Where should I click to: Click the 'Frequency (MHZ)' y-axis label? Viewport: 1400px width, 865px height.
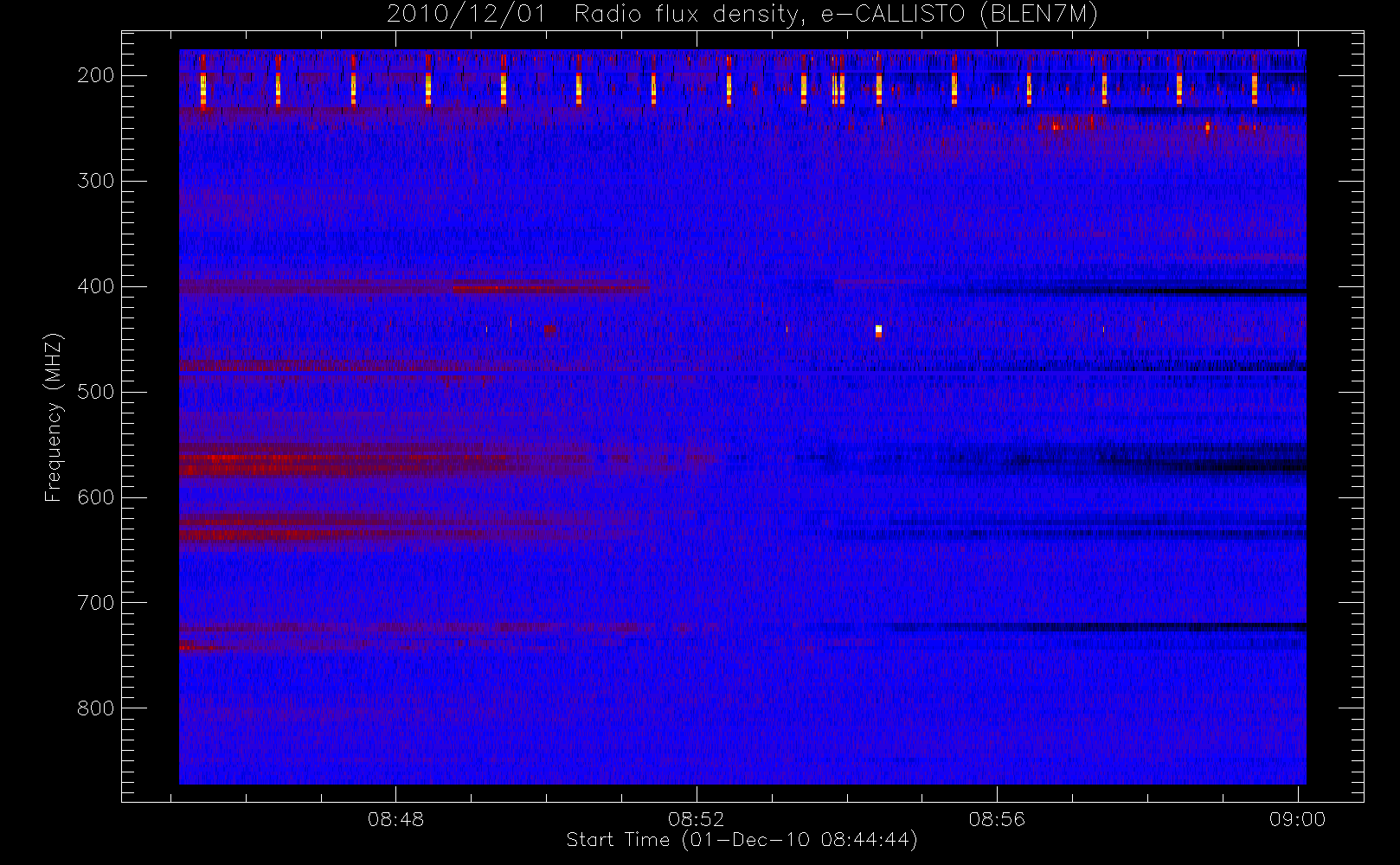(54, 417)
